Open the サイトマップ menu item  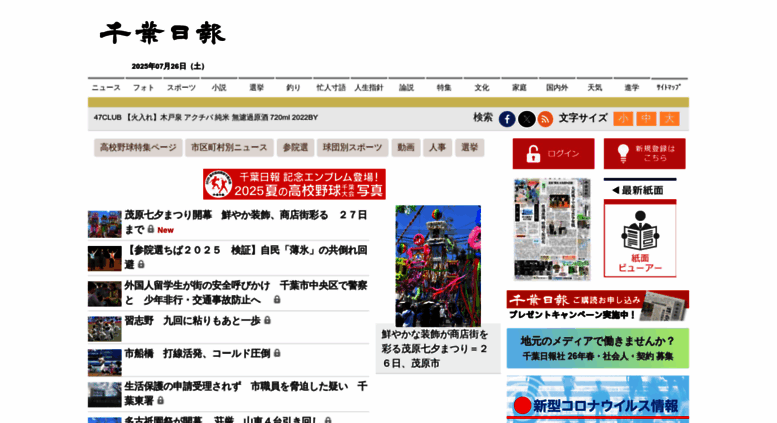pyautogui.click(x=669, y=87)
